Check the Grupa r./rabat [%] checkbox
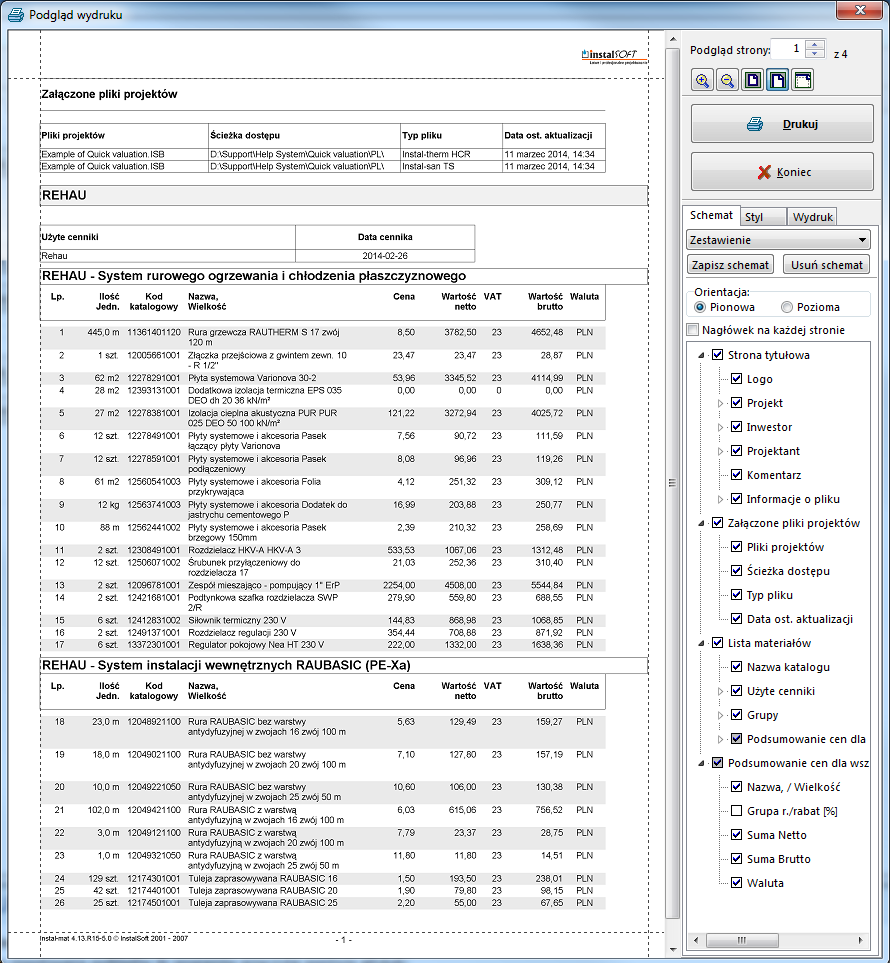 click(736, 811)
